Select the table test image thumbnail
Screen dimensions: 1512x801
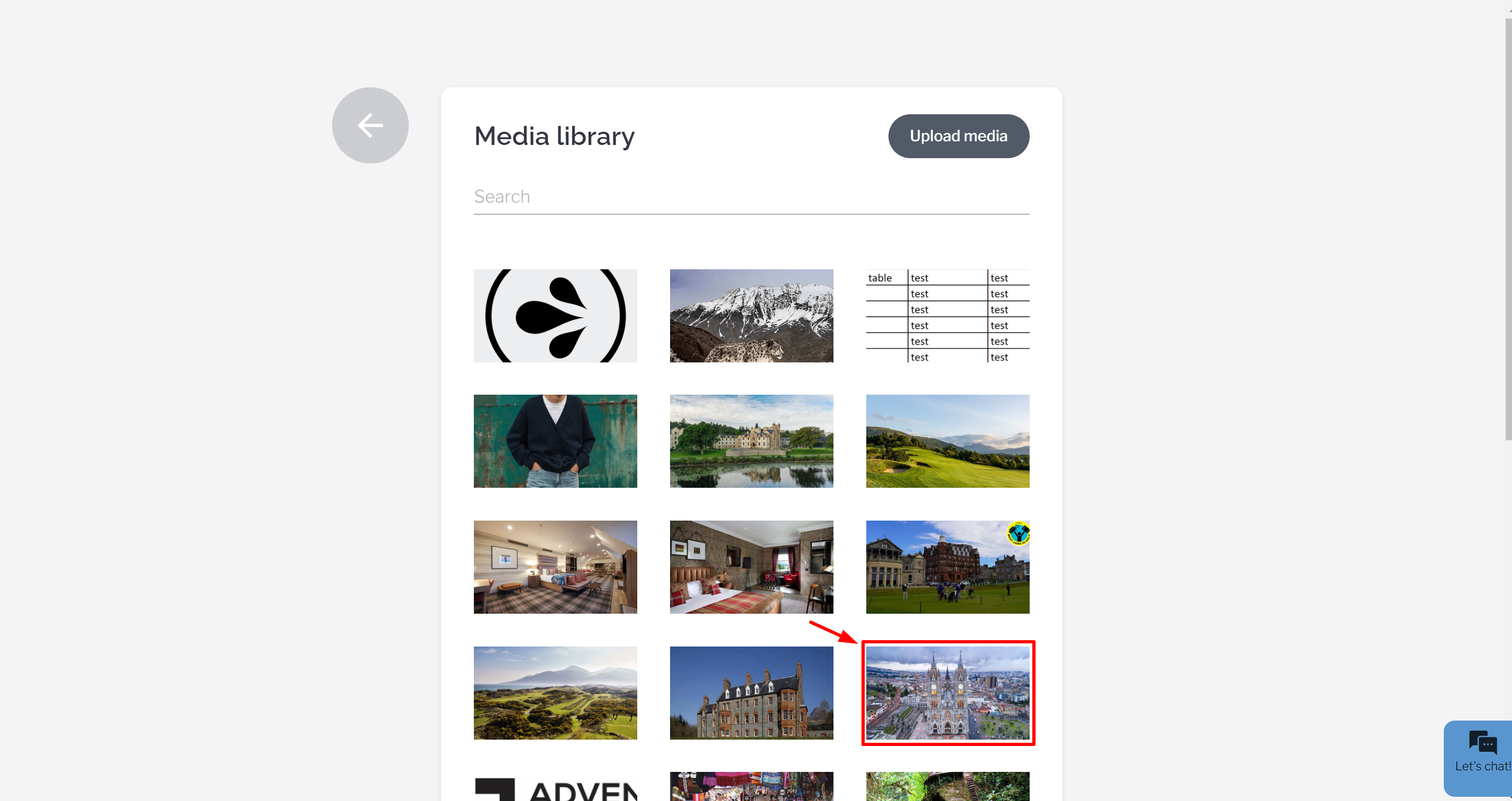947,315
